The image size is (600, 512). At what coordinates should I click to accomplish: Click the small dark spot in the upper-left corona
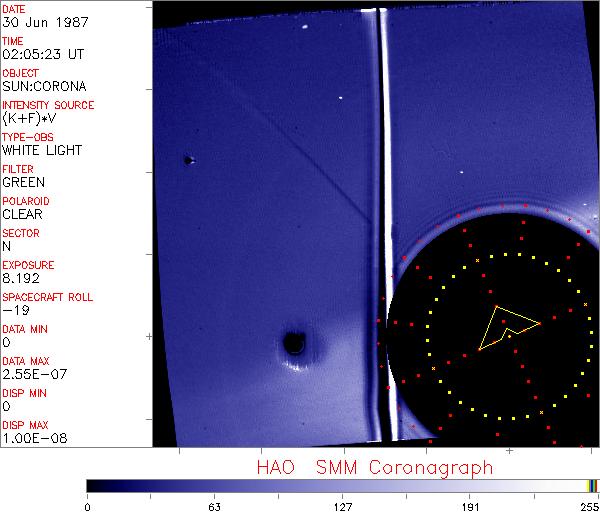click(x=188, y=160)
